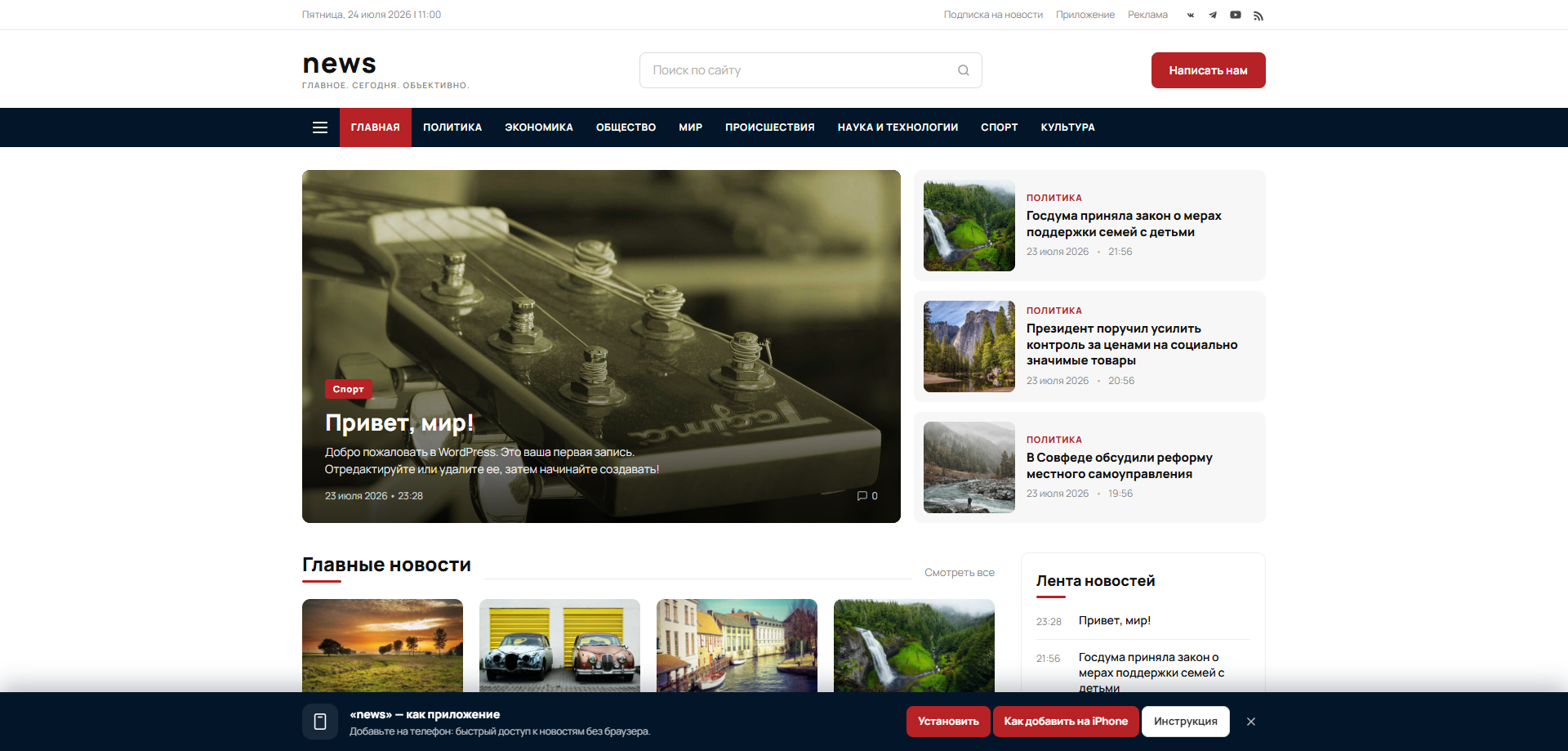Open the sunset field news thumbnail
This screenshot has height=751, width=1568.
(x=382, y=646)
